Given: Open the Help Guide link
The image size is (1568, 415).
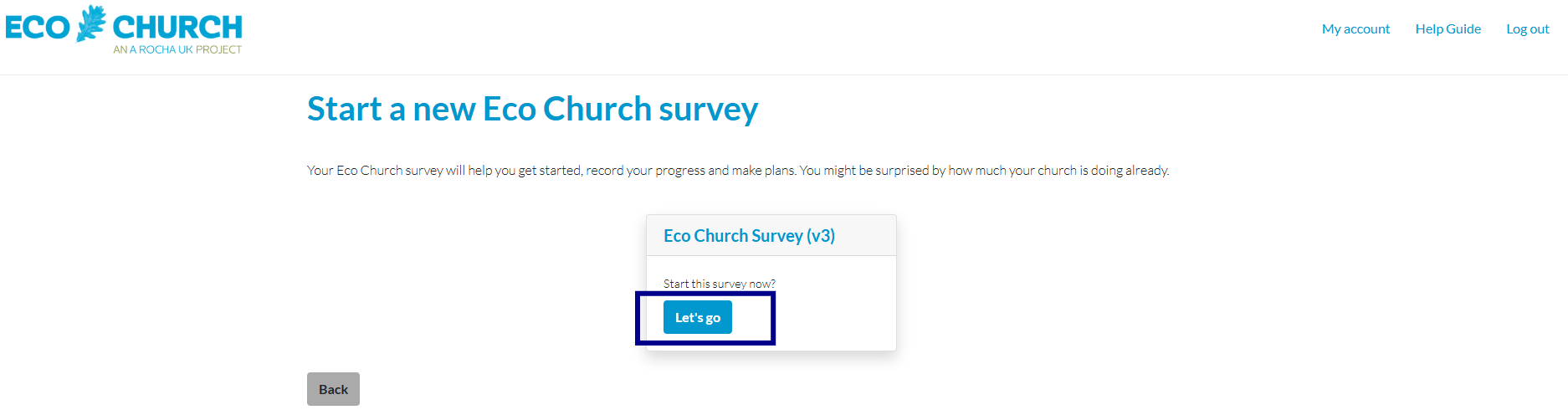Looking at the screenshot, I should click(1448, 28).
